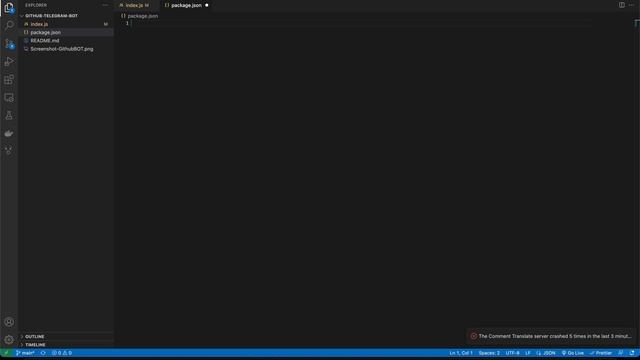The height and width of the screenshot is (360, 640).
Task: Click the unsaved dot on package.json tab
Action: click(x=207, y=5)
